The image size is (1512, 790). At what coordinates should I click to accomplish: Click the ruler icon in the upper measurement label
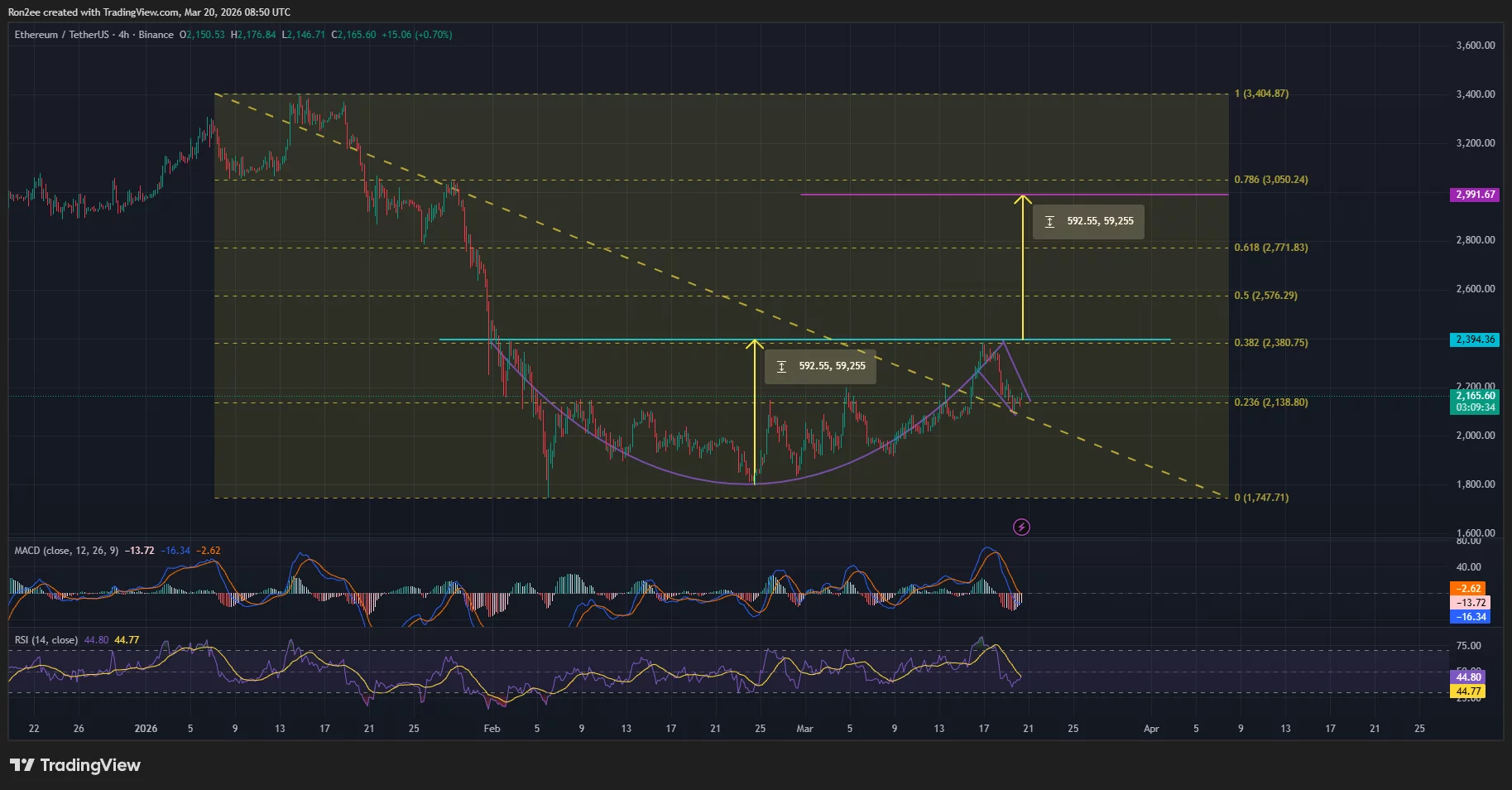pyautogui.click(x=1051, y=221)
